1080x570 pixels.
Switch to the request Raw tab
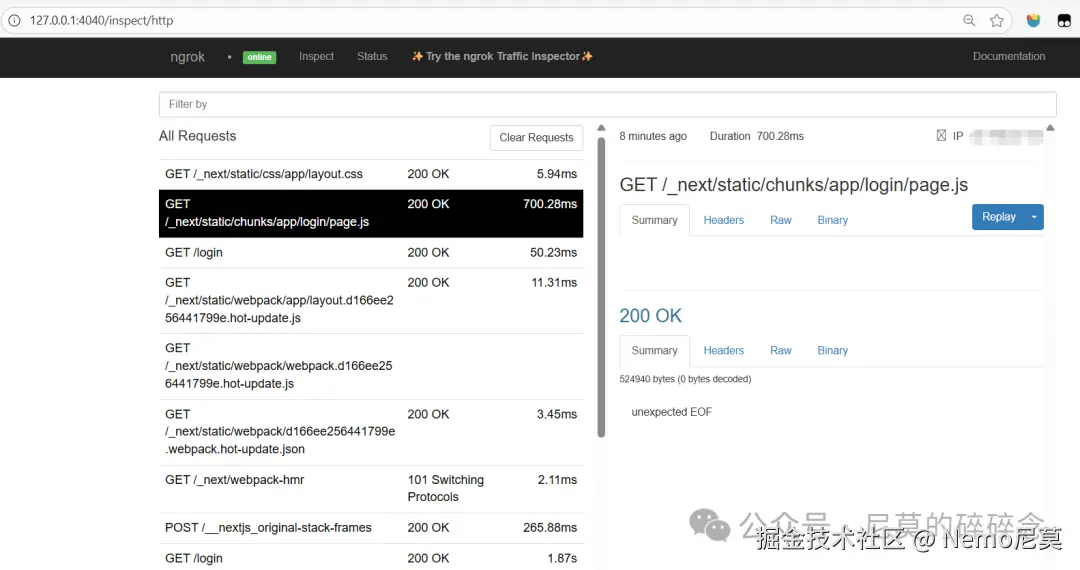click(x=780, y=220)
